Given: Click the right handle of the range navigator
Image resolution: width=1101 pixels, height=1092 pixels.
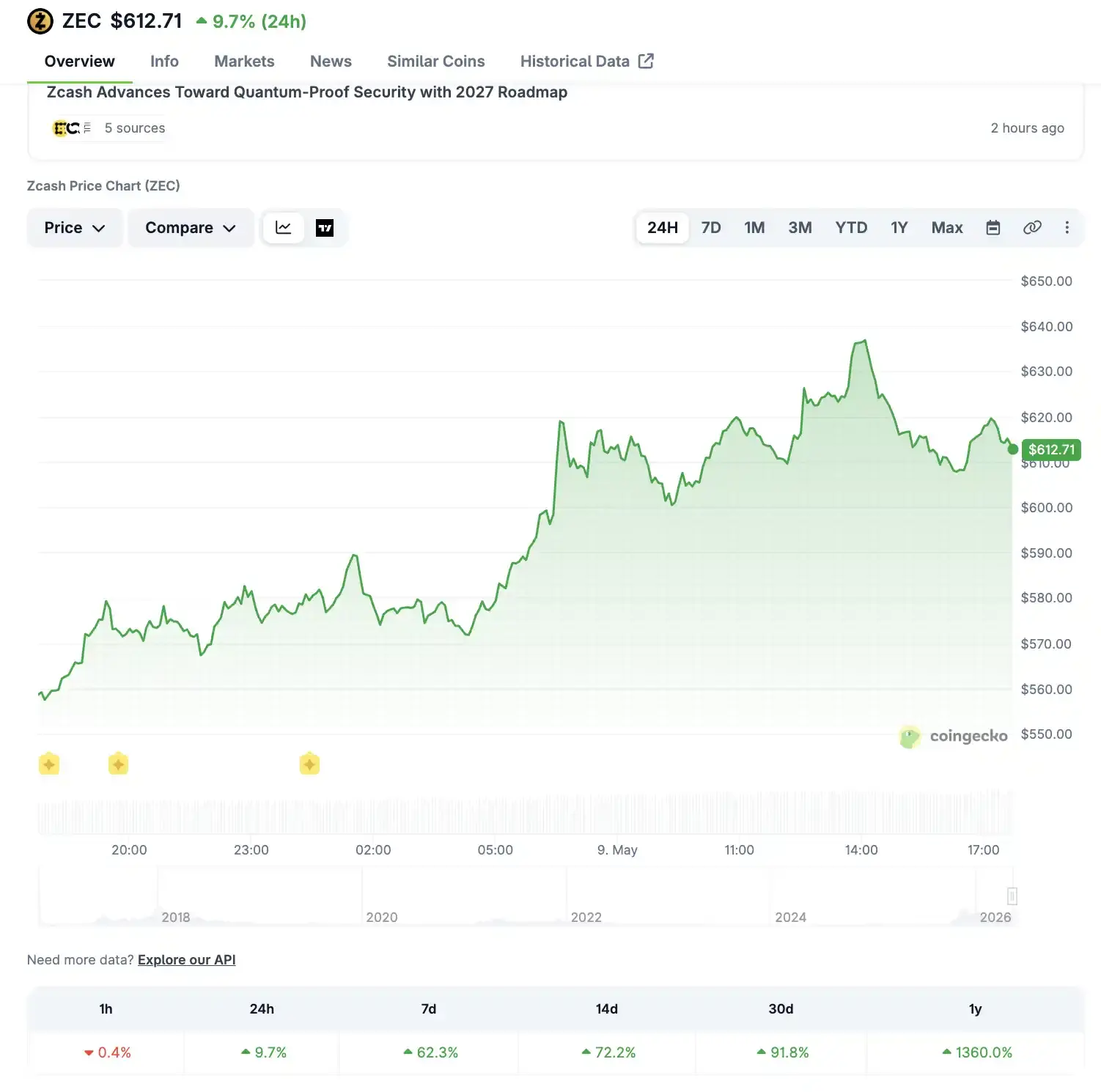Looking at the screenshot, I should click(x=1012, y=896).
